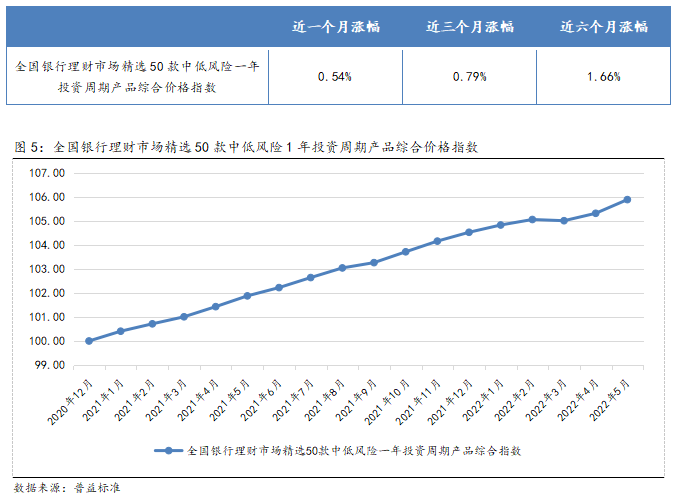Click the 近三个月涨幅 column header
Screen dimensions: 678x498
pos(469,26)
